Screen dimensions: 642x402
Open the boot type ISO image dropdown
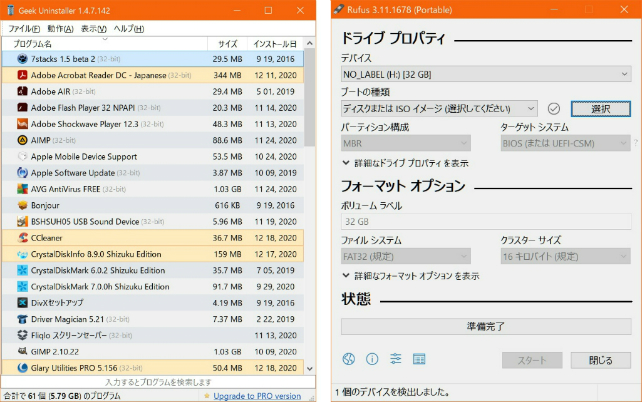(439, 109)
